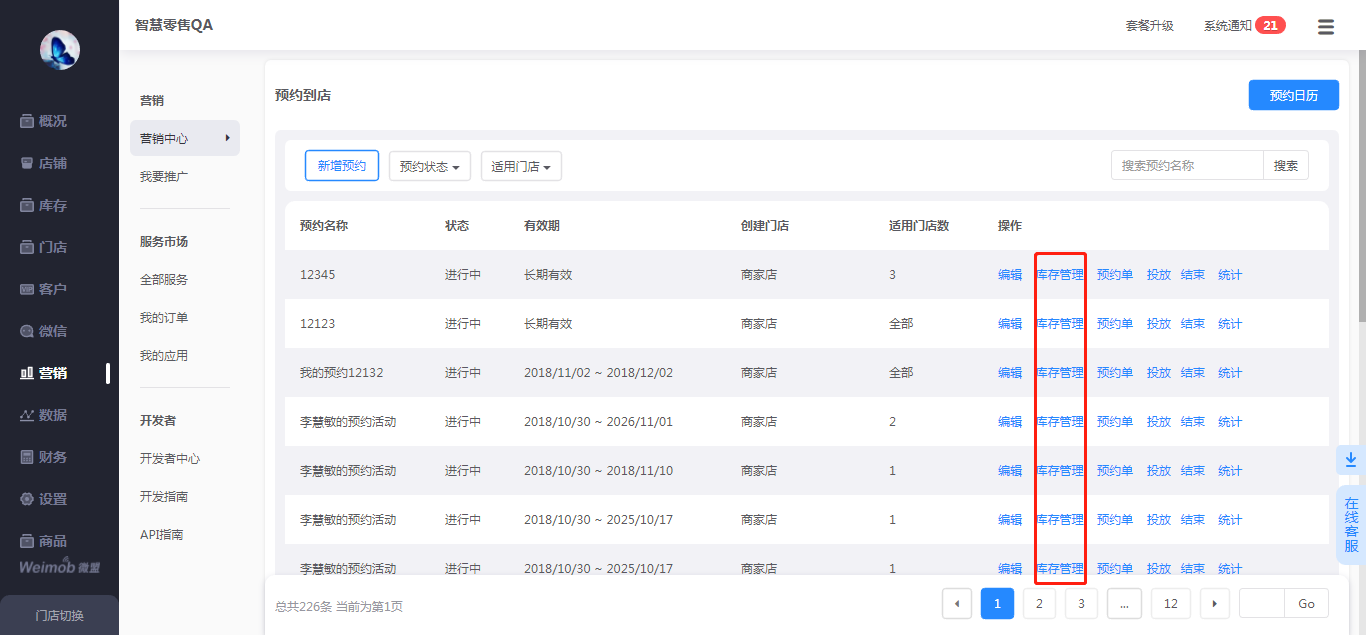This screenshot has width=1366, height=635.
Task: Click the 搜索 button
Action: [1286, 165]
